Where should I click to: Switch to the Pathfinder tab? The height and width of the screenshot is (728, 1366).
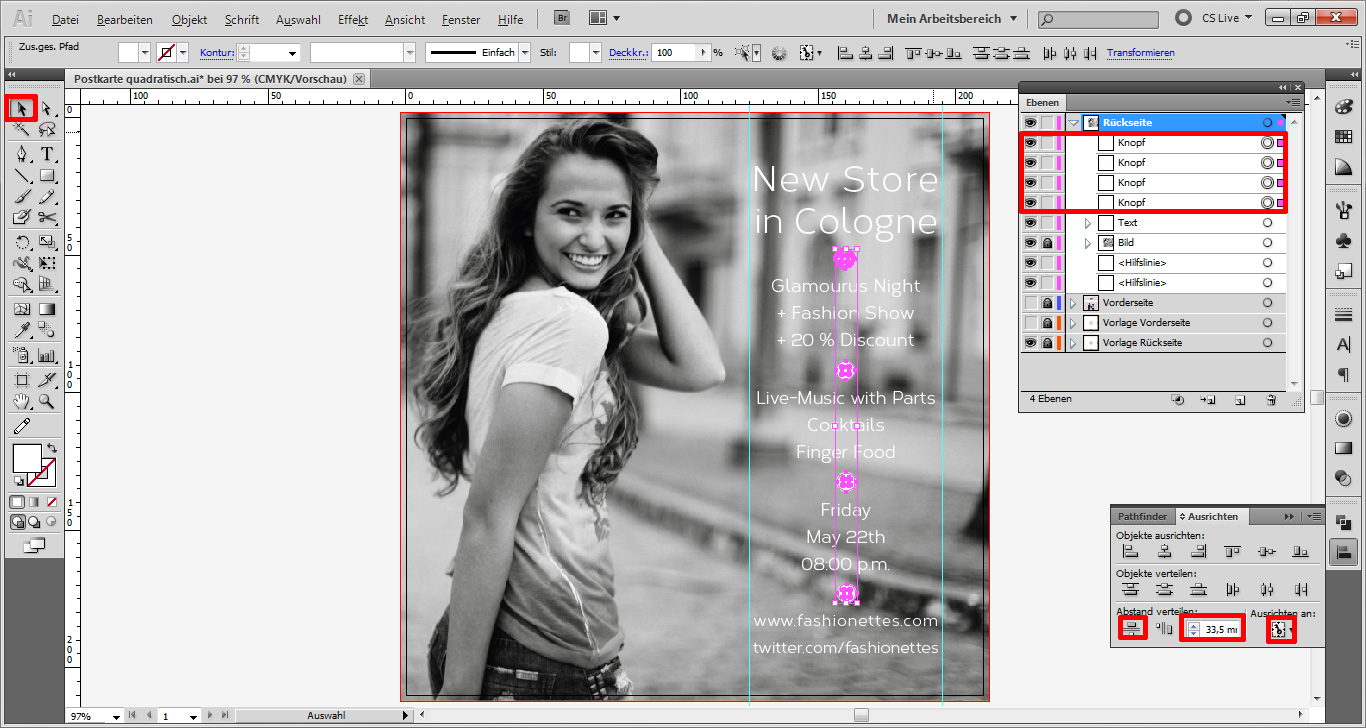(1142, 516)
